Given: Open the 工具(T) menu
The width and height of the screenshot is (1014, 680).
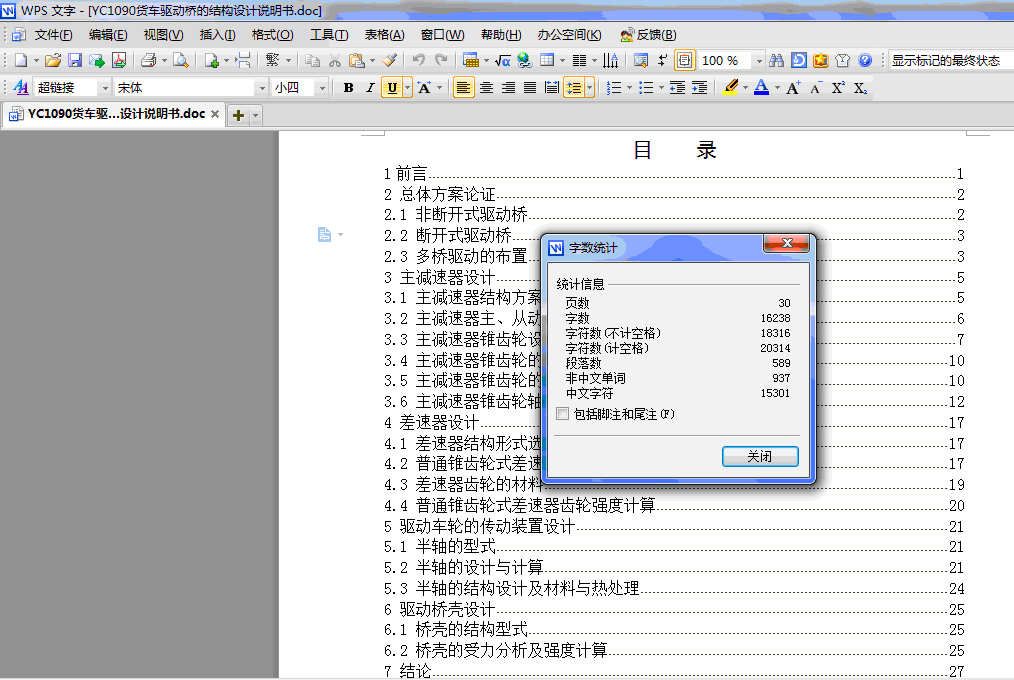Looking at the screenshot, I should [x=329, y=35].
